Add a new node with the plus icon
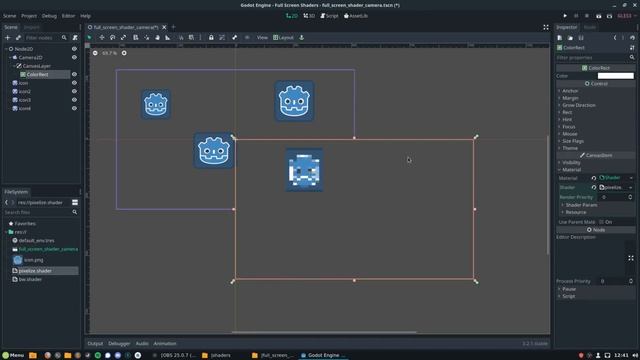 pos(7,38)
